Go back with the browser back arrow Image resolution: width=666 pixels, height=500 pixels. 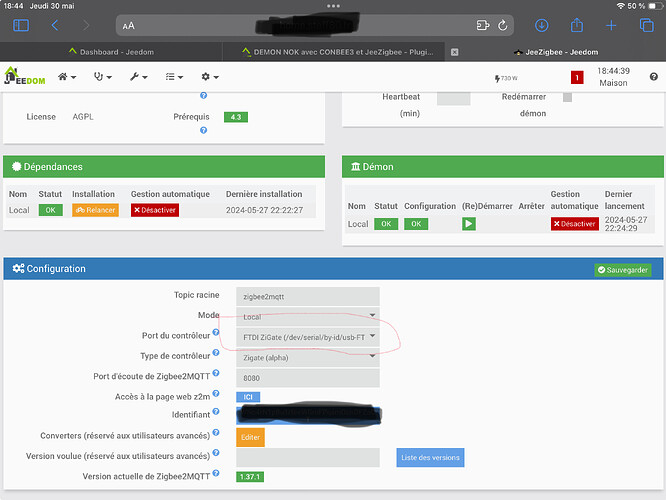click(55, 25)
